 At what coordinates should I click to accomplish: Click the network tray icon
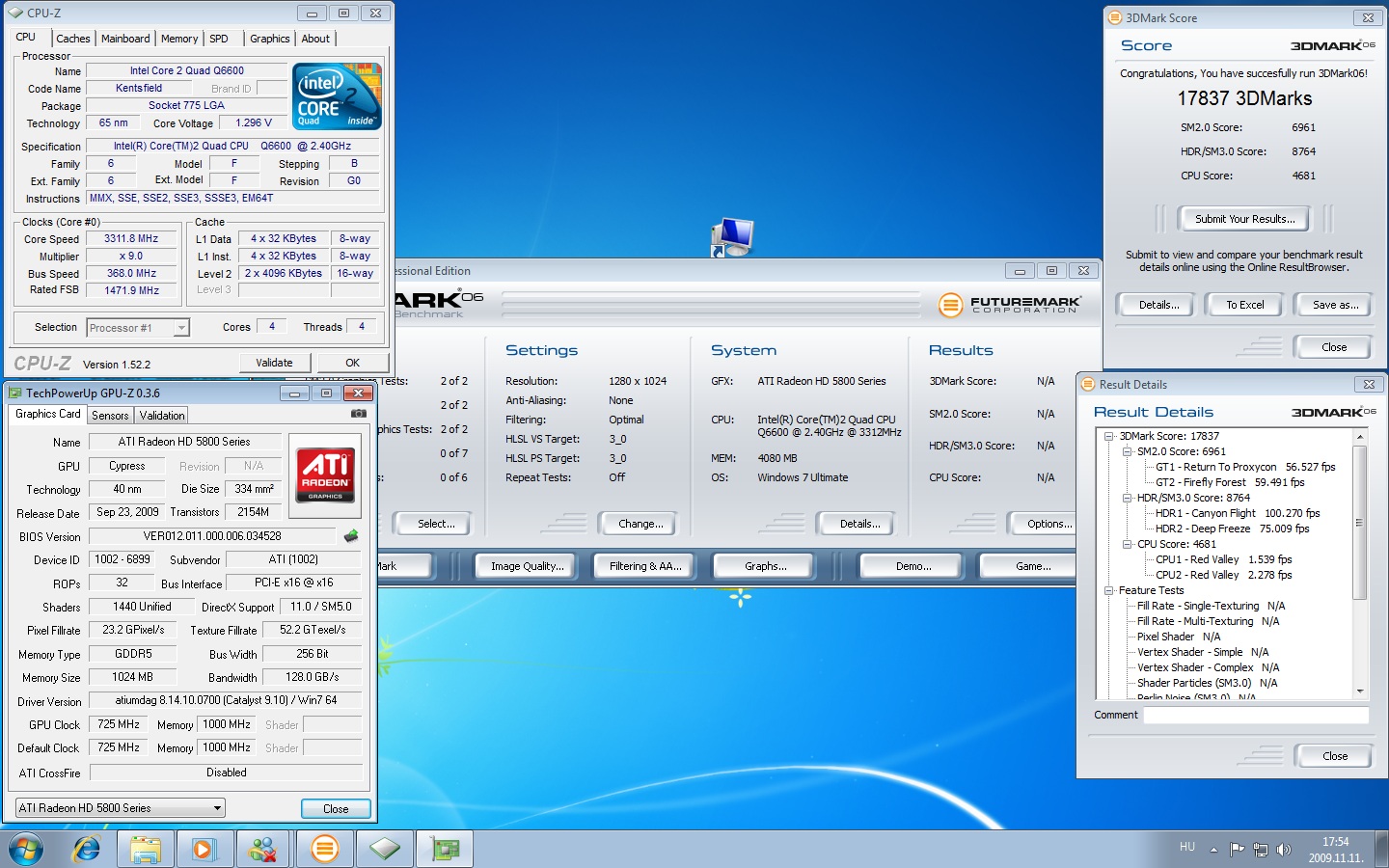[1260, 850]
